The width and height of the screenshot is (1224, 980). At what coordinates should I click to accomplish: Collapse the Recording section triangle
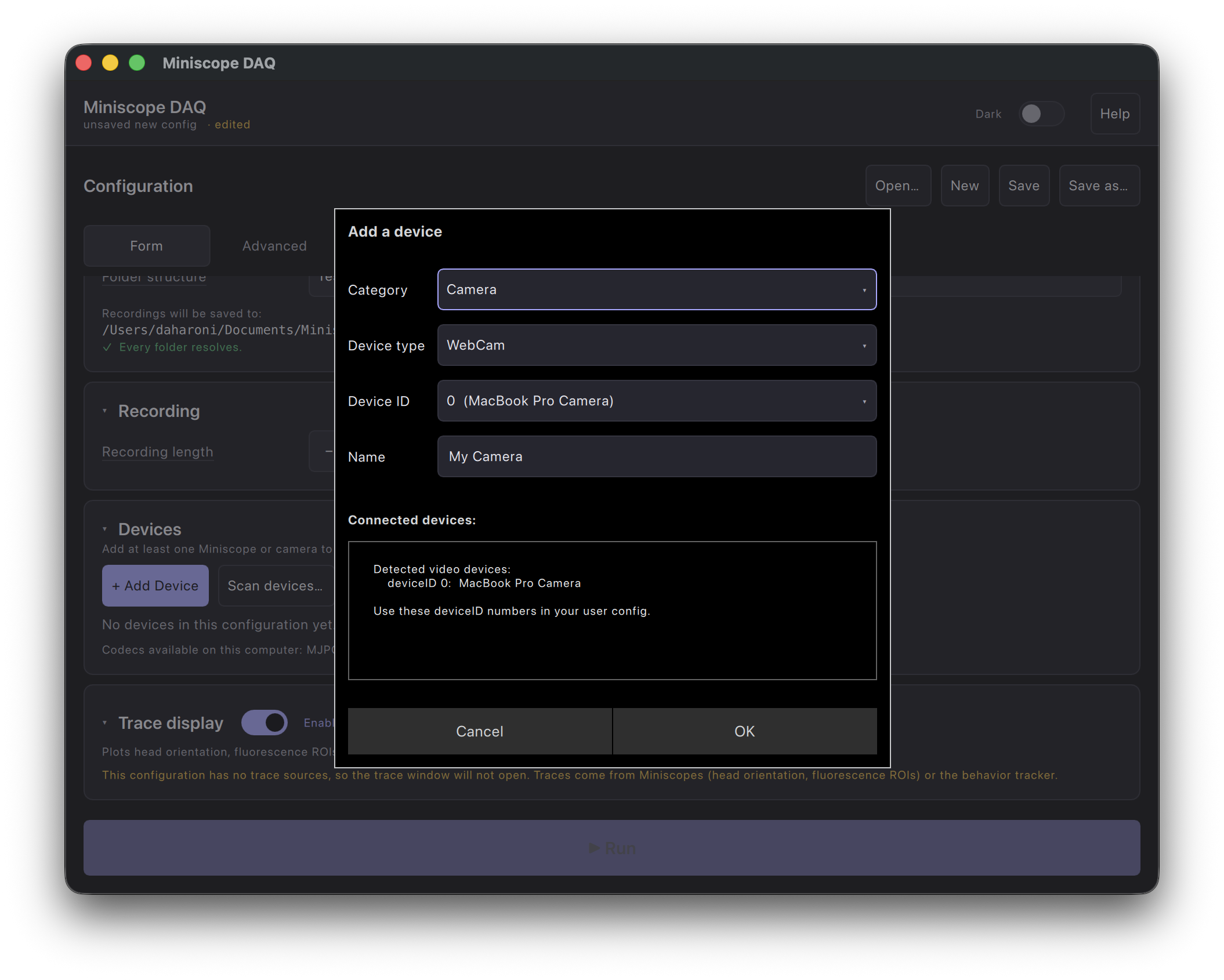105,411
